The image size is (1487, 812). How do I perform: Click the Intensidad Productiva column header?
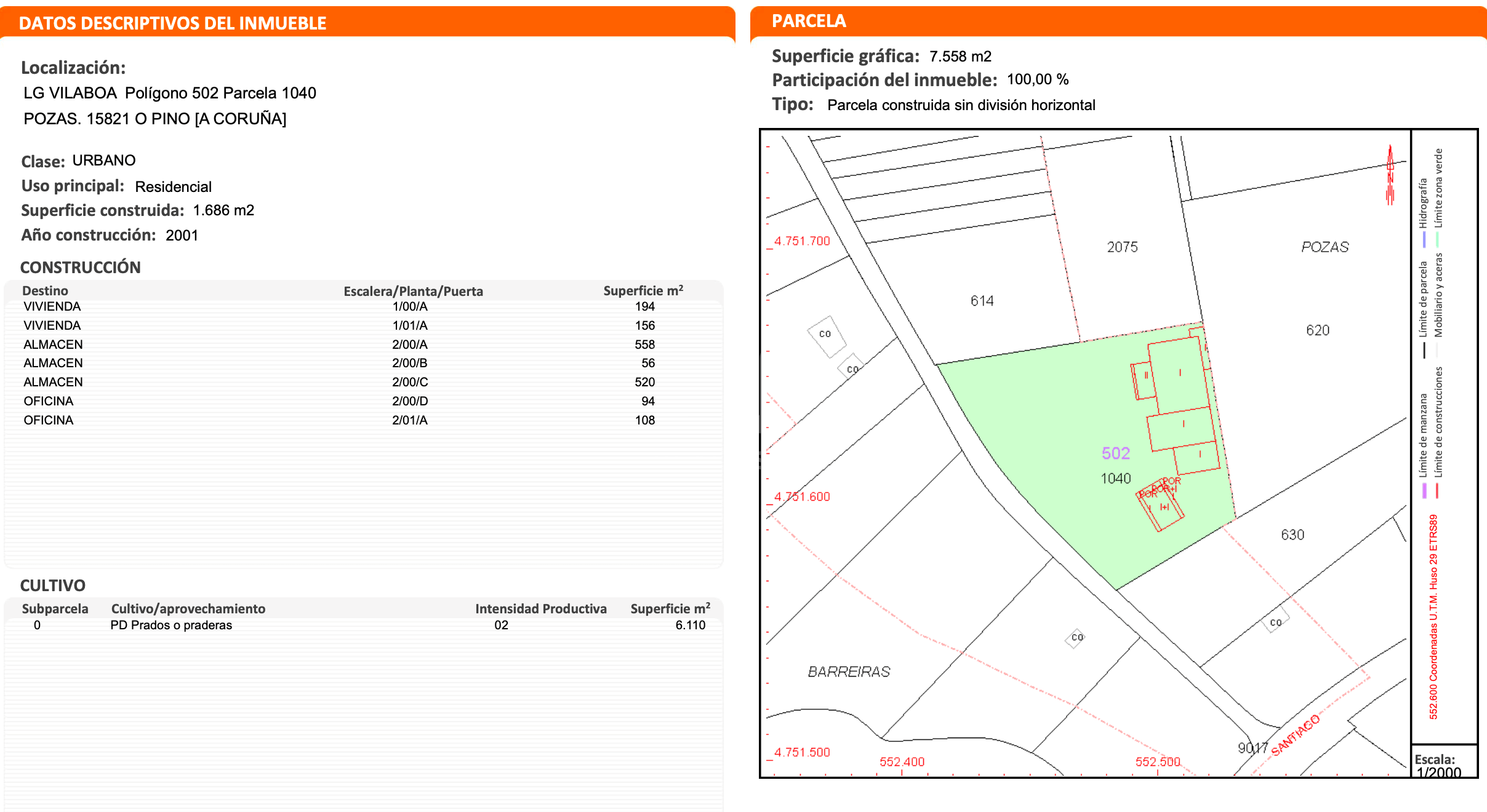click(540, 608)
